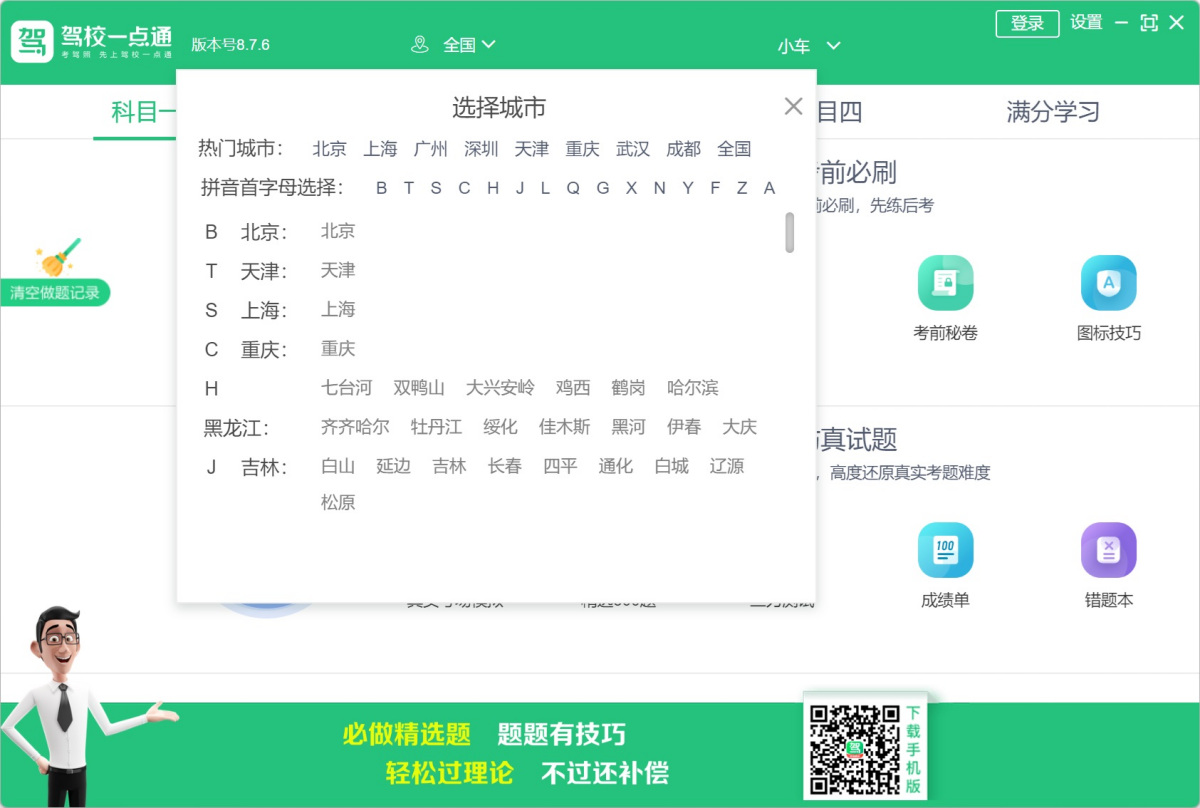The width and height of the screenshot is (1200, 808).
Task: Switch to the 科目一 tab
Action: 145,114
